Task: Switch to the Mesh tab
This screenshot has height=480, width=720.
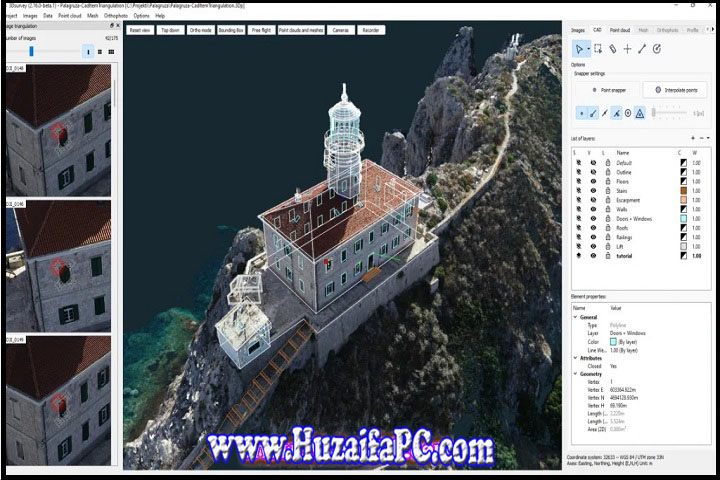Action: pyautogui.click(x=643, y=30)
